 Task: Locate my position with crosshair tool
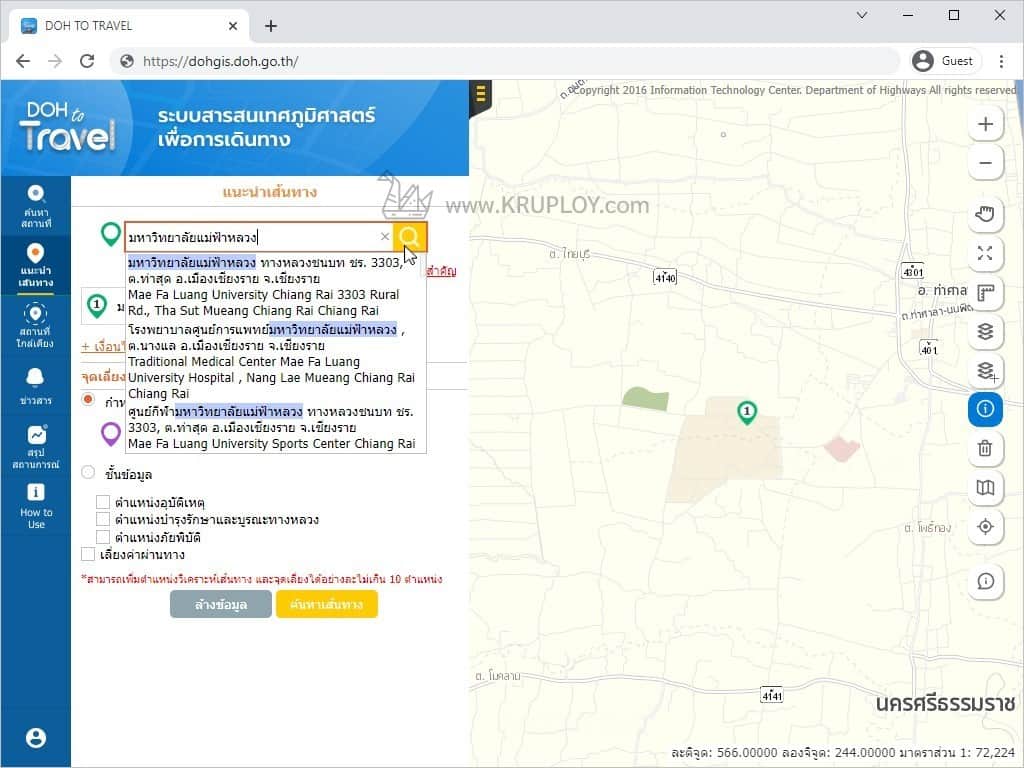point(985,527)
